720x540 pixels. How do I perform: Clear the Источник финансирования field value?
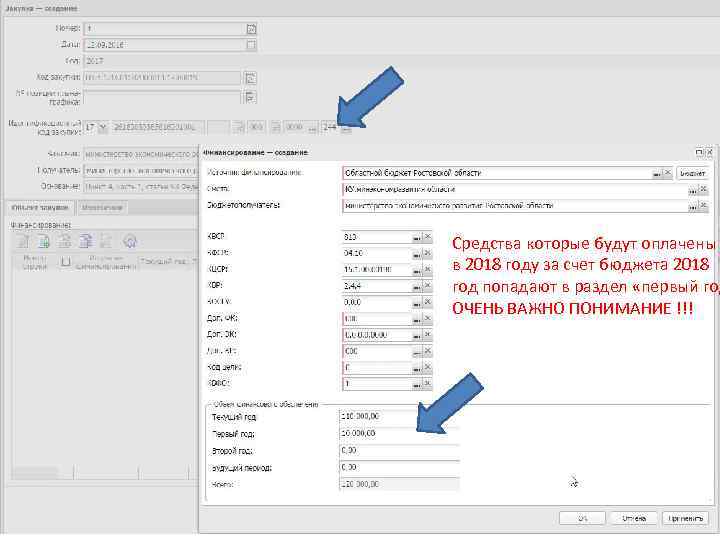point(668,173)
